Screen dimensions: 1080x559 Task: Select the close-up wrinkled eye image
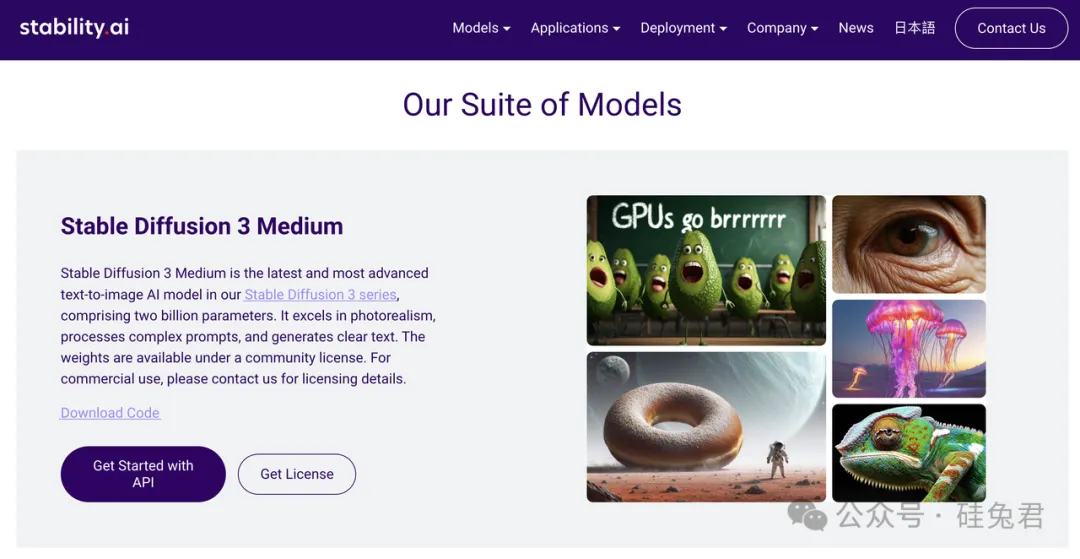click(x=908, y=244)
